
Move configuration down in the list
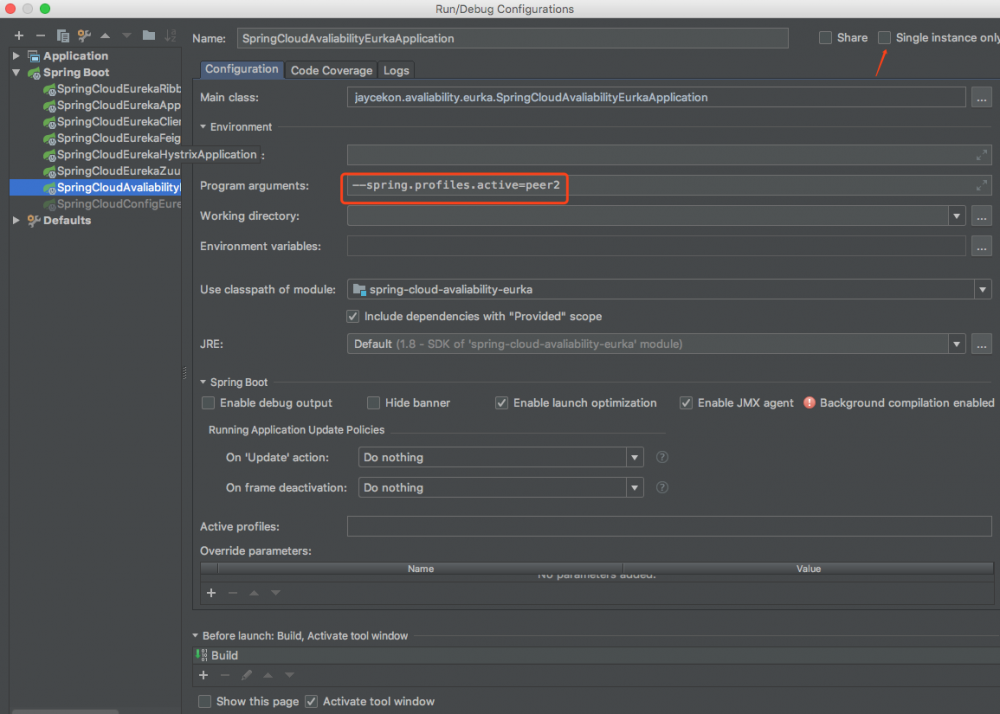[126, 36]
